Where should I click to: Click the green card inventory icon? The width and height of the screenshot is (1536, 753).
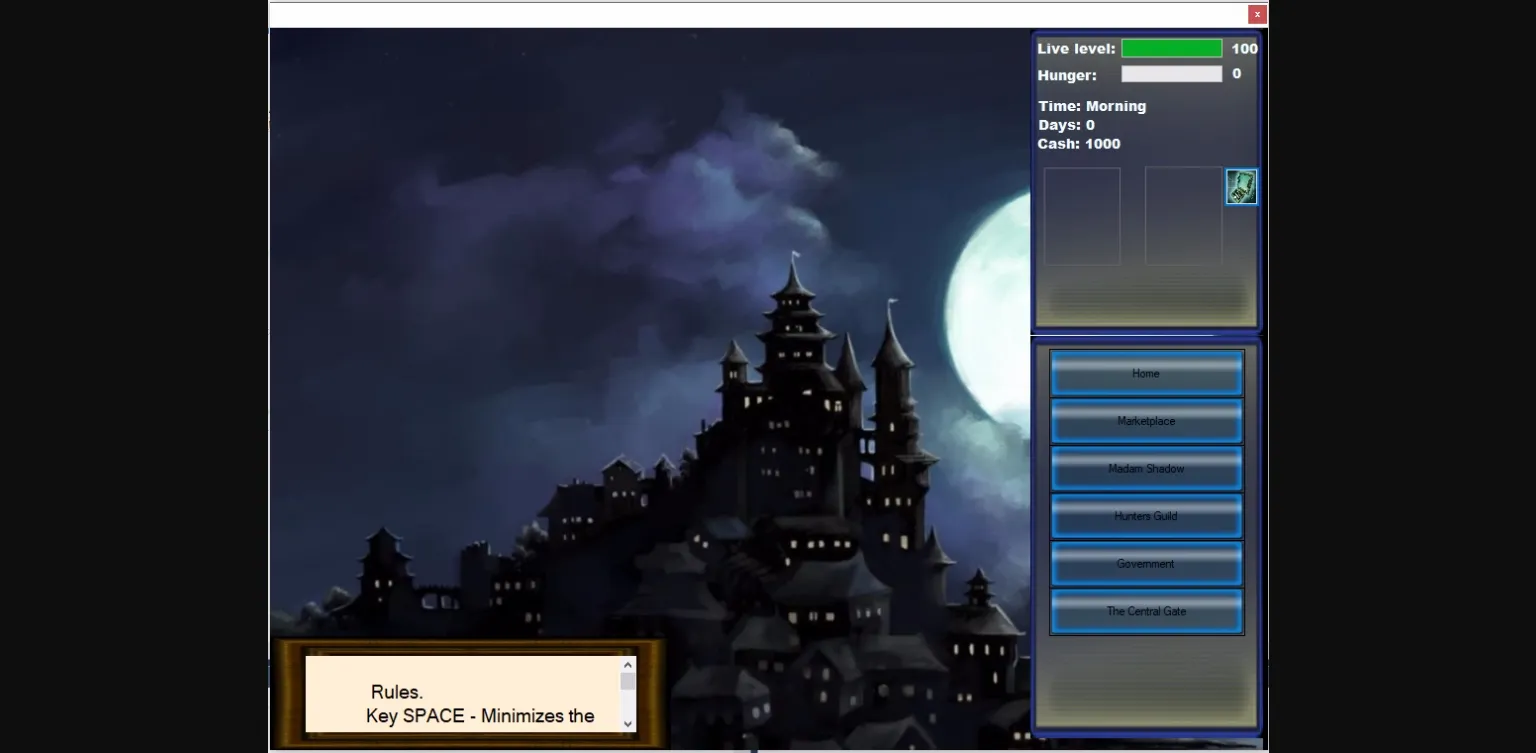click(1241, 187)
